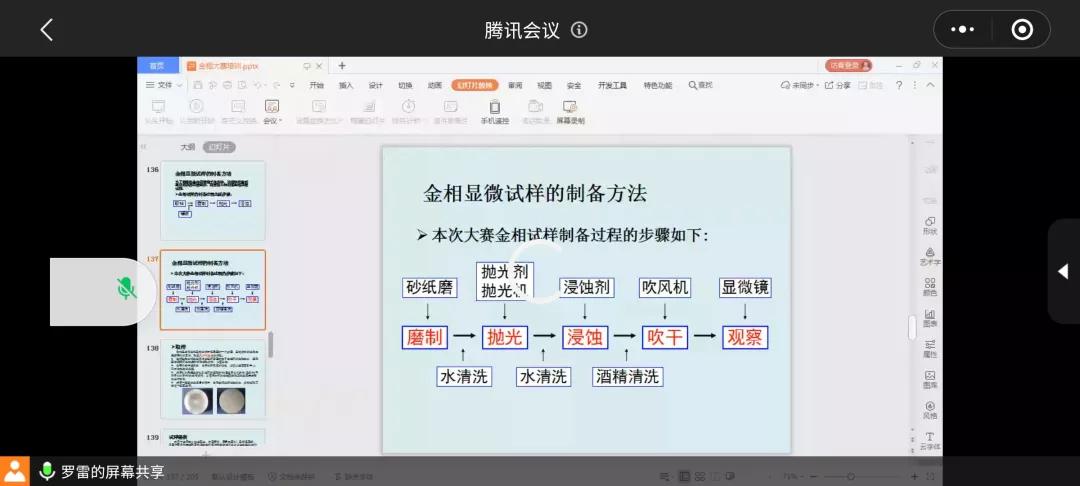Click the 图表 chart sidebar icon

click(929, 318)
